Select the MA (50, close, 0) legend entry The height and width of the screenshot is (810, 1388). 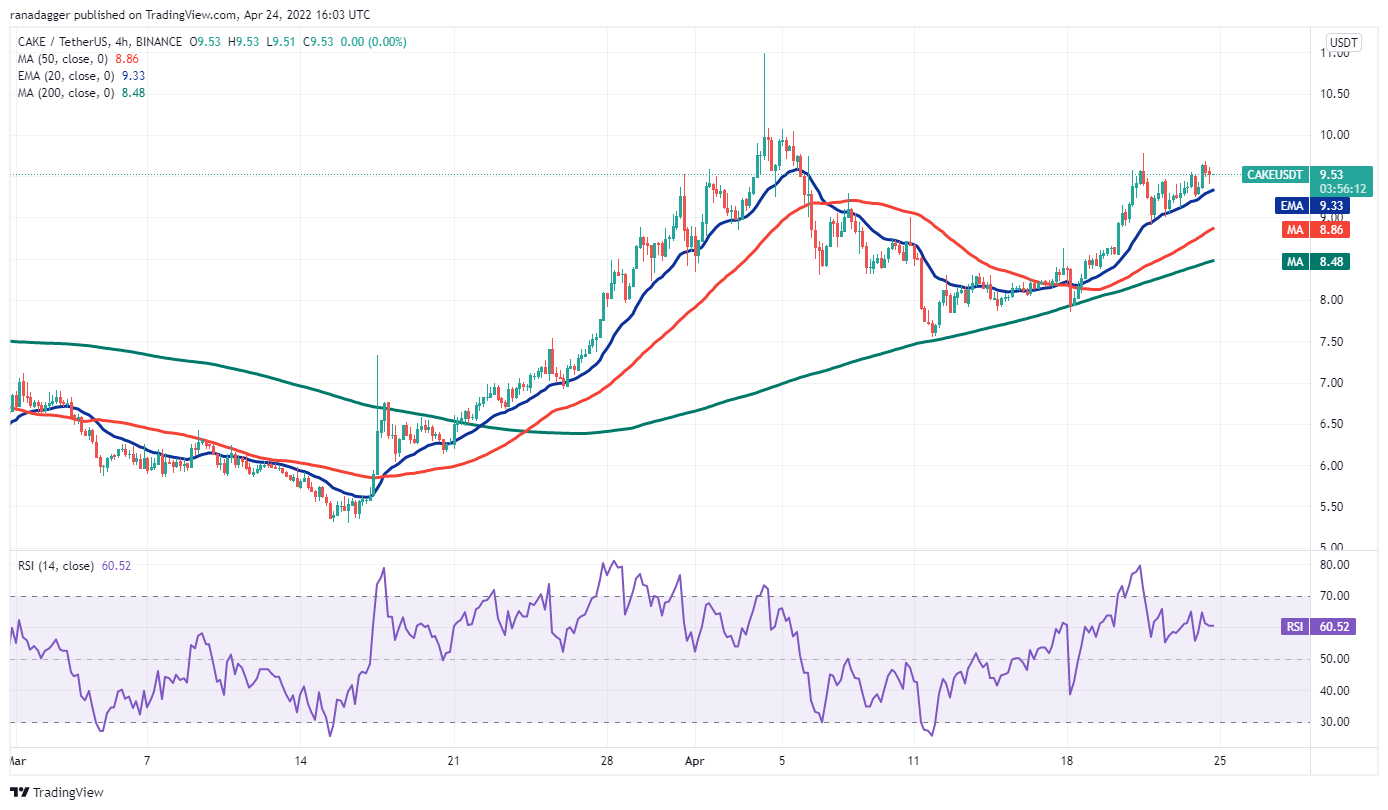[x=62, y=59]
